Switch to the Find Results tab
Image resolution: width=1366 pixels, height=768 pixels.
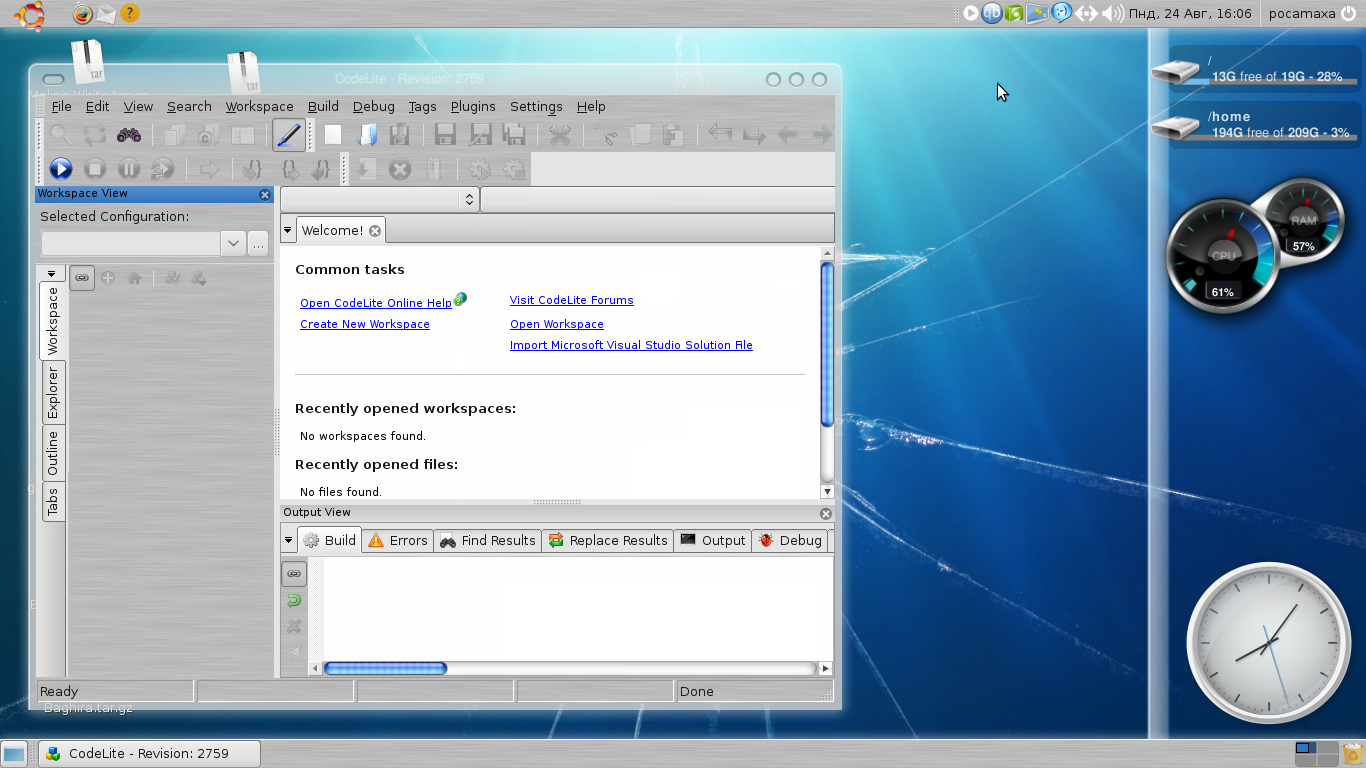(488, 540)
